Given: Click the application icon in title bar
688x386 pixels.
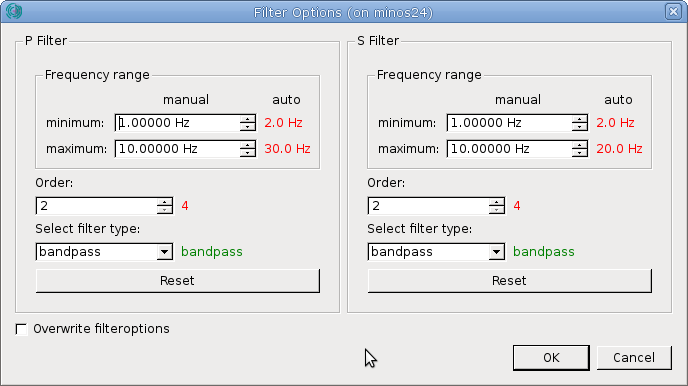Looking at the screenshot, I should [14, 11].
